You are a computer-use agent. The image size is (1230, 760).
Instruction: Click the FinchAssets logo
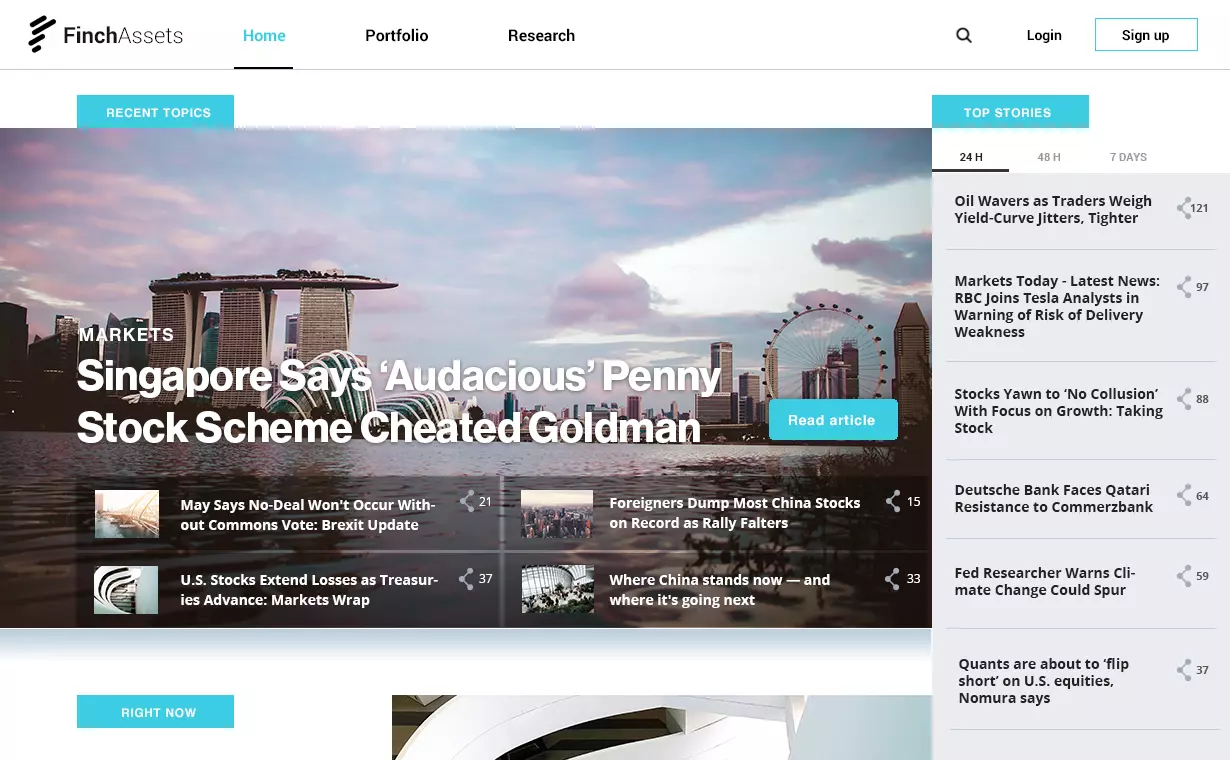(106, 35)
